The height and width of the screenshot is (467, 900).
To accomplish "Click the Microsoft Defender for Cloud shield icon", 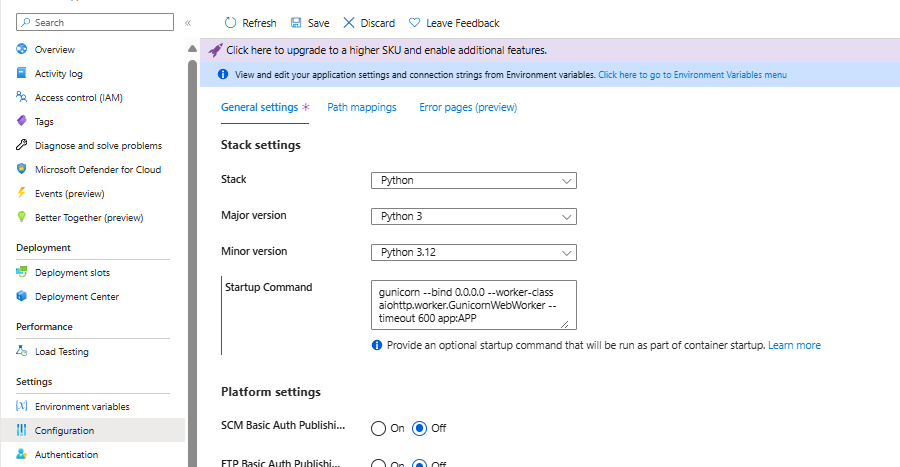I will pyautogui.click(x=22, y=169).
